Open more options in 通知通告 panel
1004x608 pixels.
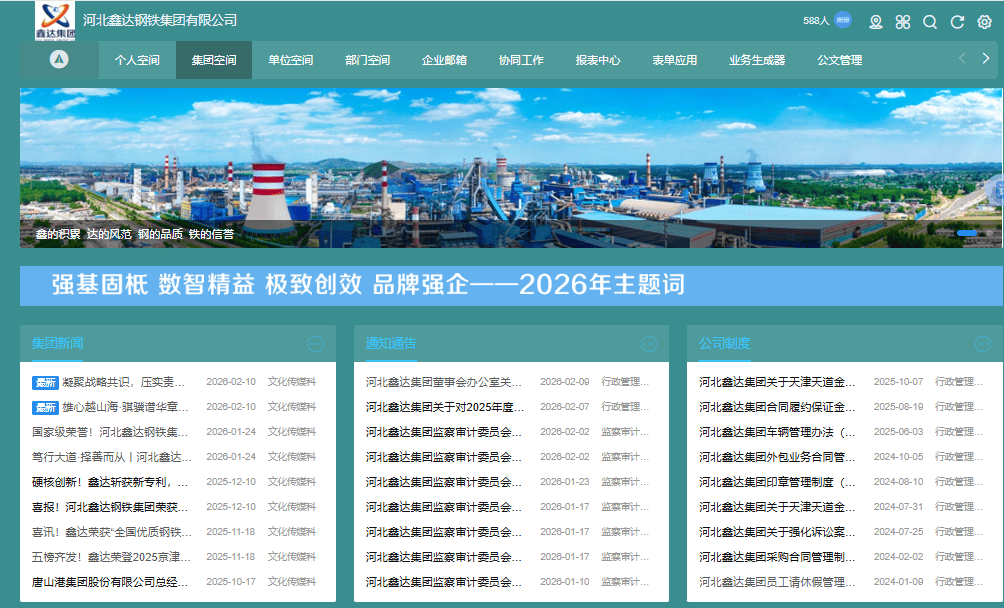[x=649, y=344]
